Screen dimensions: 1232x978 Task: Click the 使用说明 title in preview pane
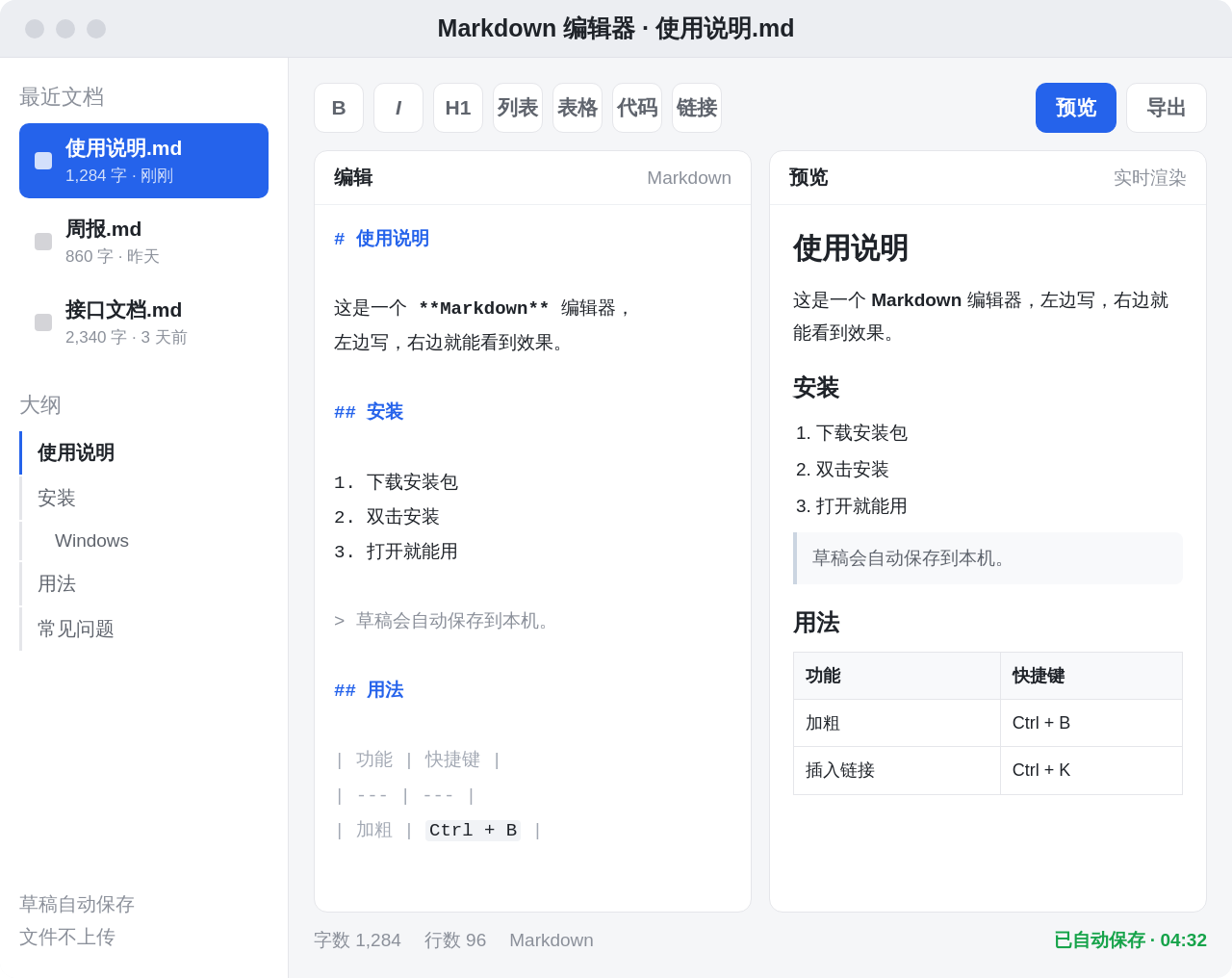851,248
